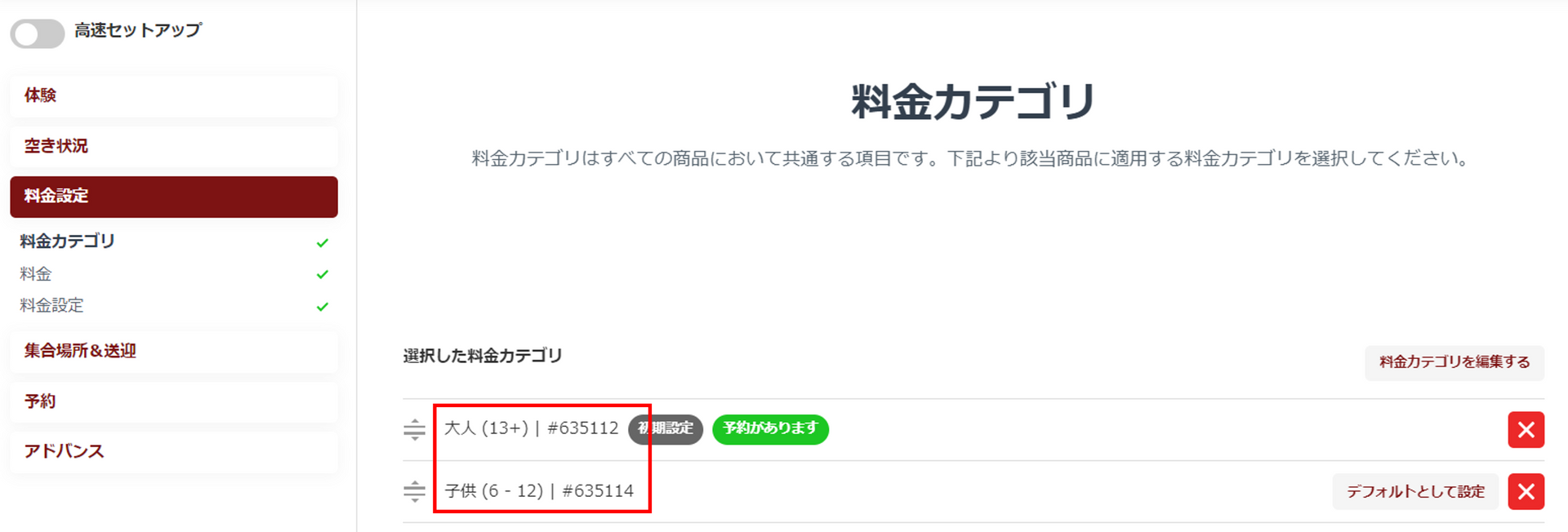The width and height of the screenshot is (1568, 532).
Task: Expand the アドバンス section
Action: [x=173, y=451]
